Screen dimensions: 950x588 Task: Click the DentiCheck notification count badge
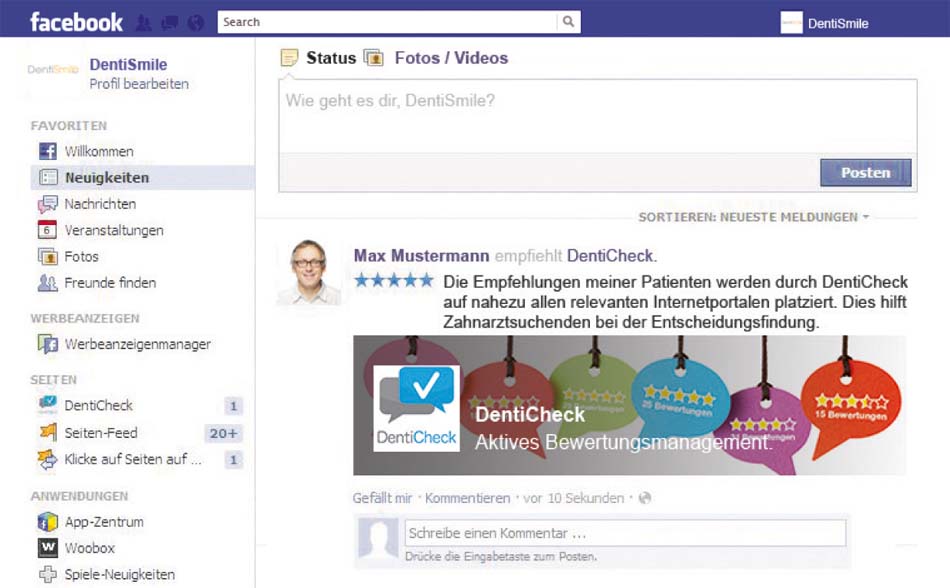(x=233, y=406)
